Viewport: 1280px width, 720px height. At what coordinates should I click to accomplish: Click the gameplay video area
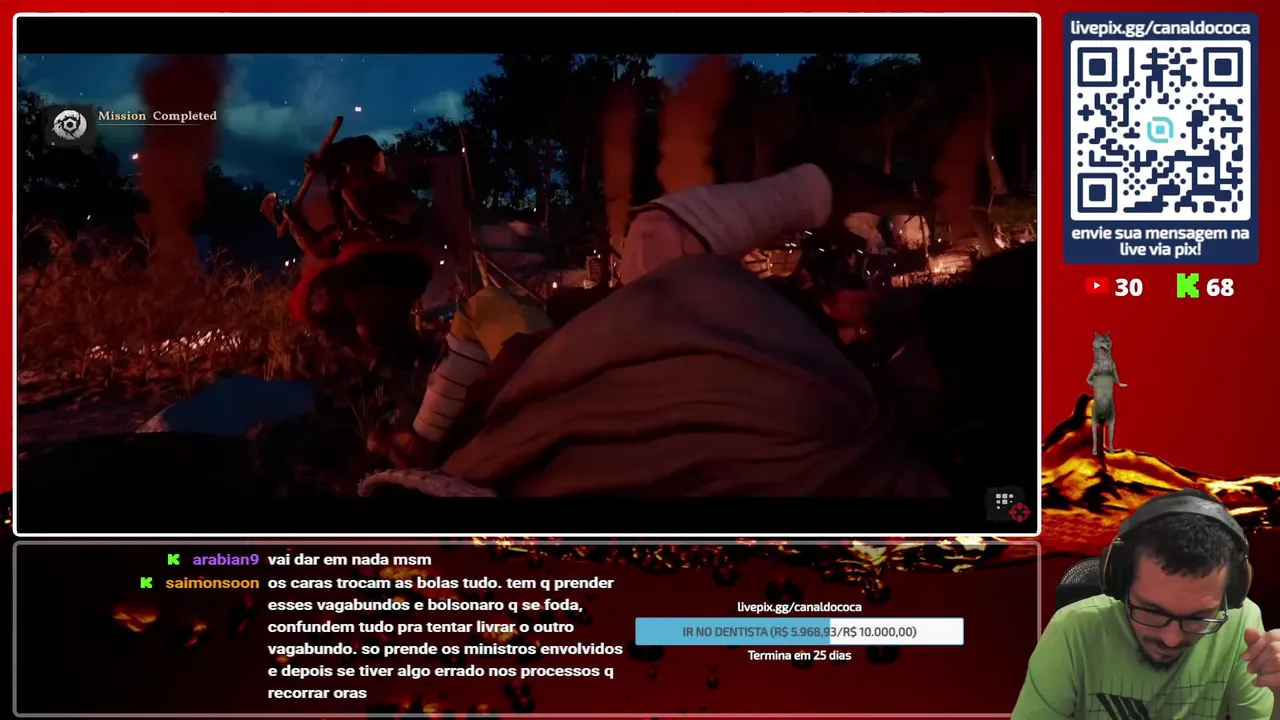(x=527, y=275)
